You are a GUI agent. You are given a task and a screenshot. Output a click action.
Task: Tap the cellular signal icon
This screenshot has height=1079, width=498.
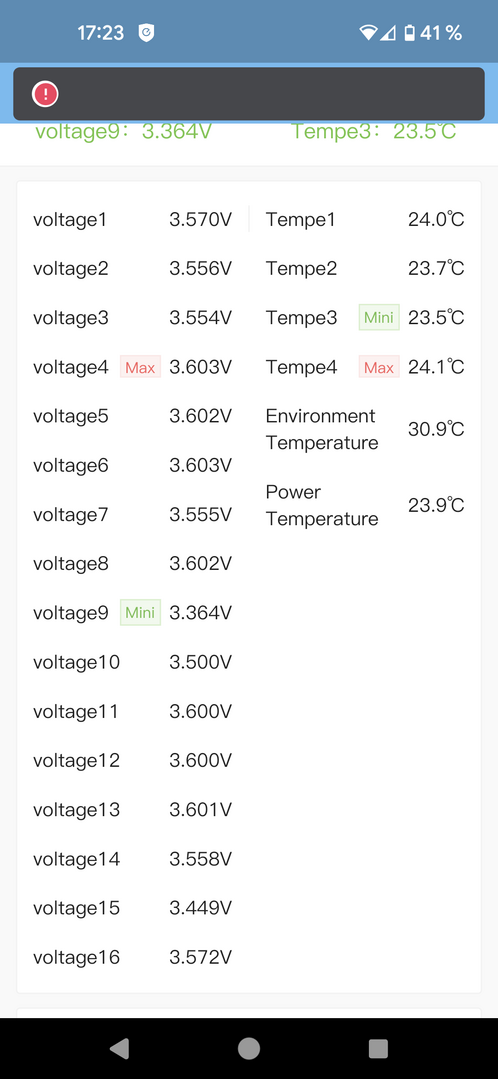coord(389,32)
